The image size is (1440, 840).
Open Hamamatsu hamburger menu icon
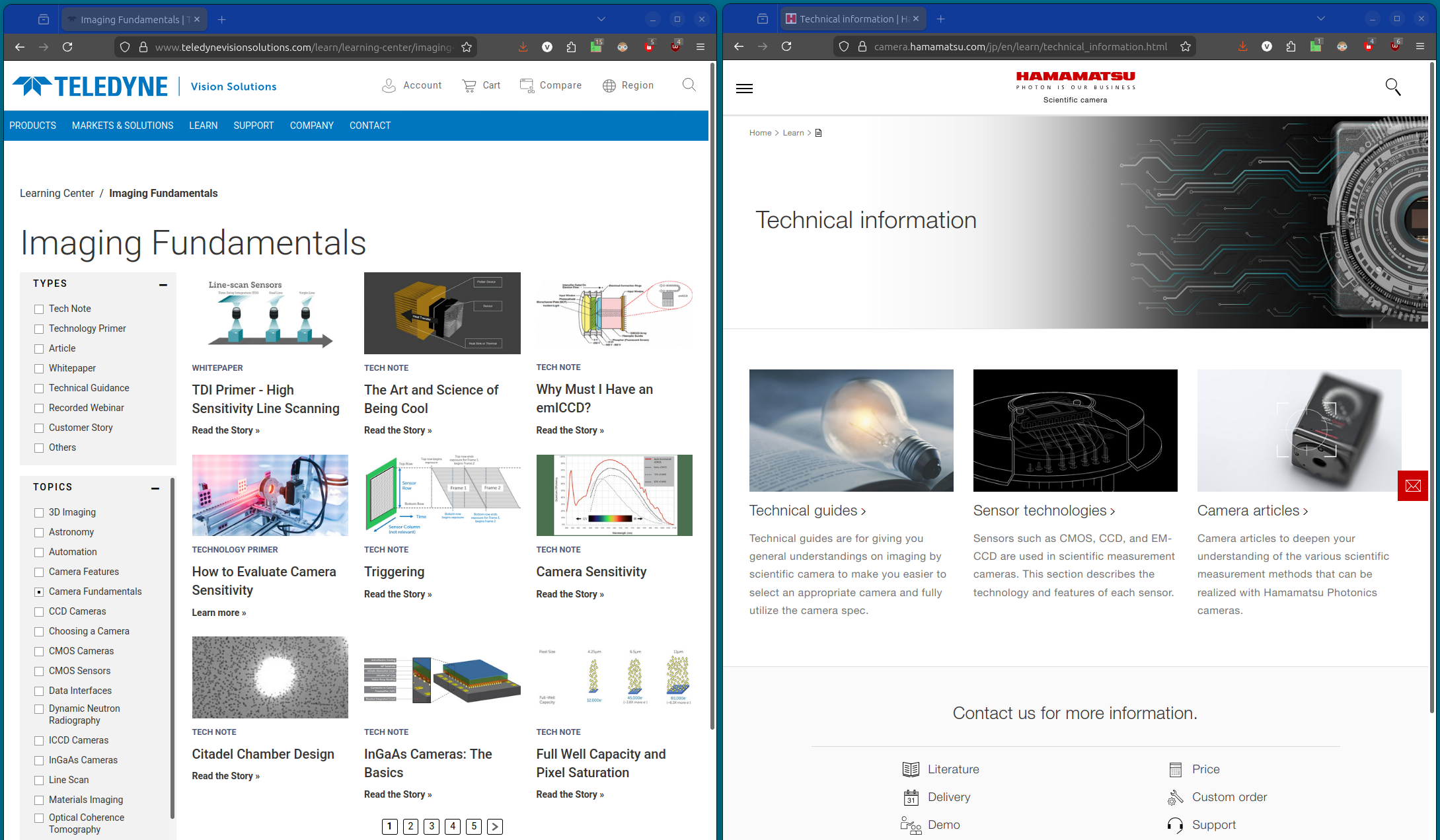[x=744, y=89]
